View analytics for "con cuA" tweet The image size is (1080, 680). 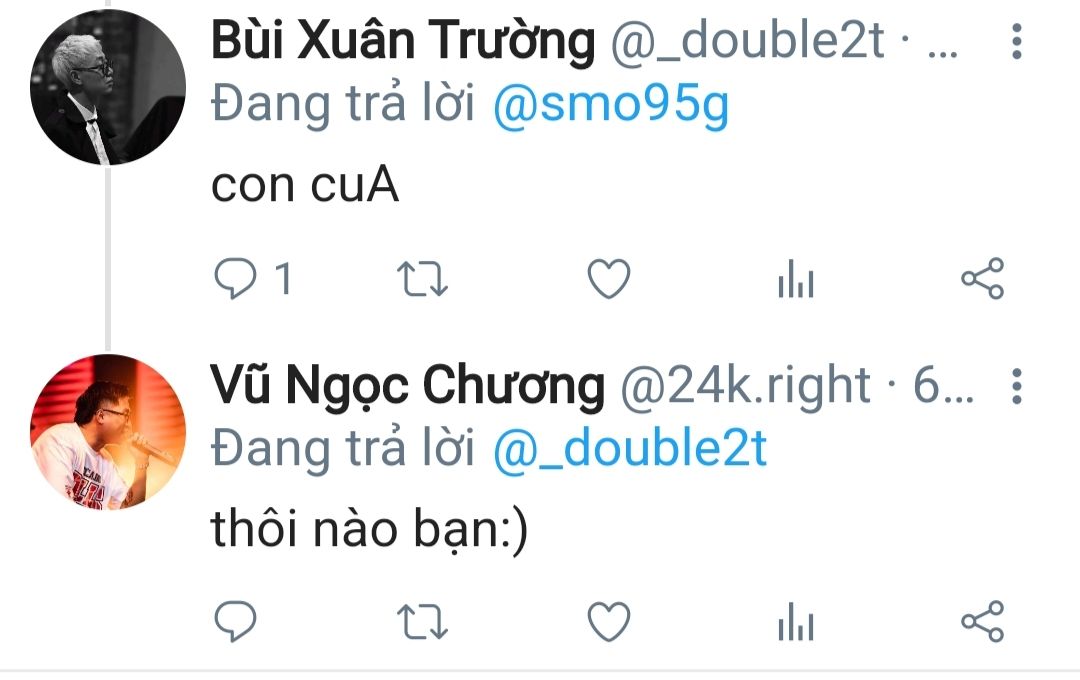coord(796,279)
